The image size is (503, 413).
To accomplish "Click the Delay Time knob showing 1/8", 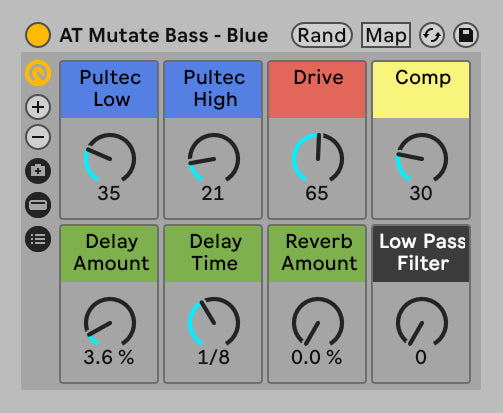I will coord(214,322).
